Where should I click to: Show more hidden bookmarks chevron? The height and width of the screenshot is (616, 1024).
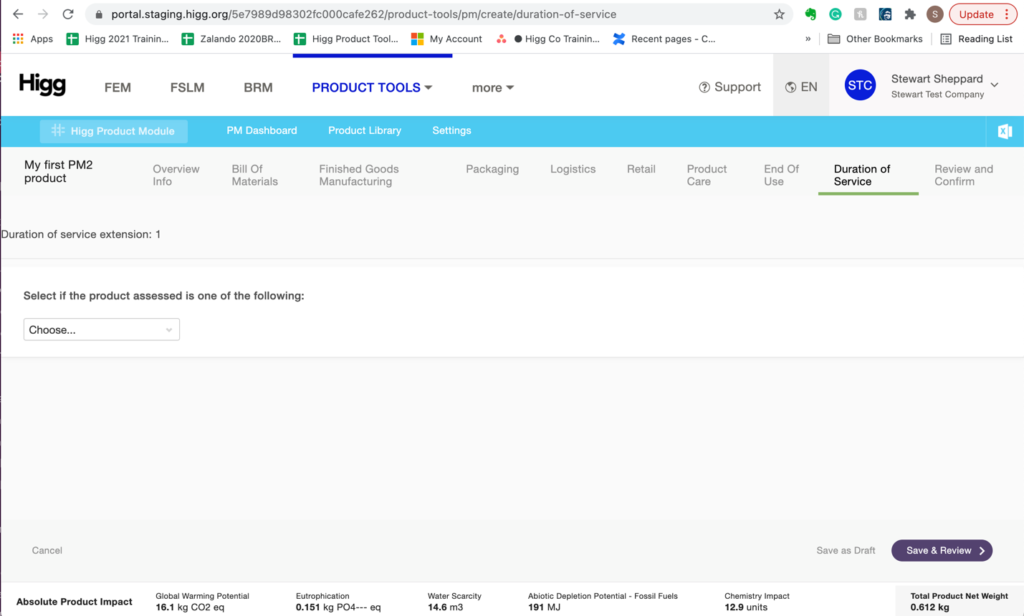click(808, 39)
